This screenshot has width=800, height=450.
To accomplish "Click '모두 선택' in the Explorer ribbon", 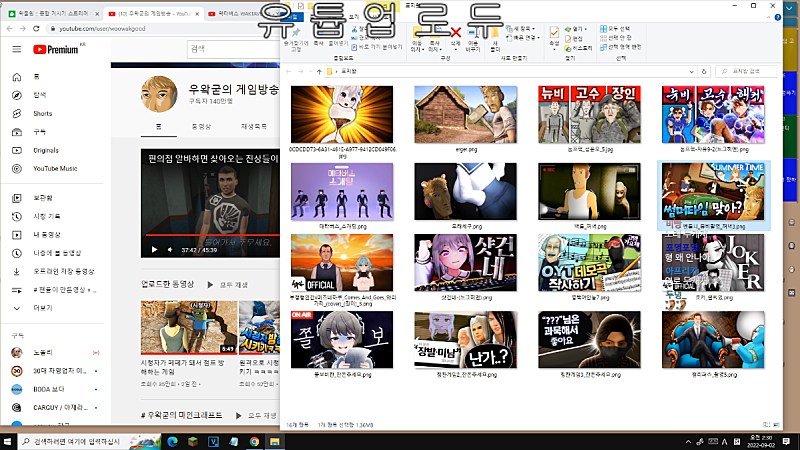I will pyautogui.click(x=611, y=29).
